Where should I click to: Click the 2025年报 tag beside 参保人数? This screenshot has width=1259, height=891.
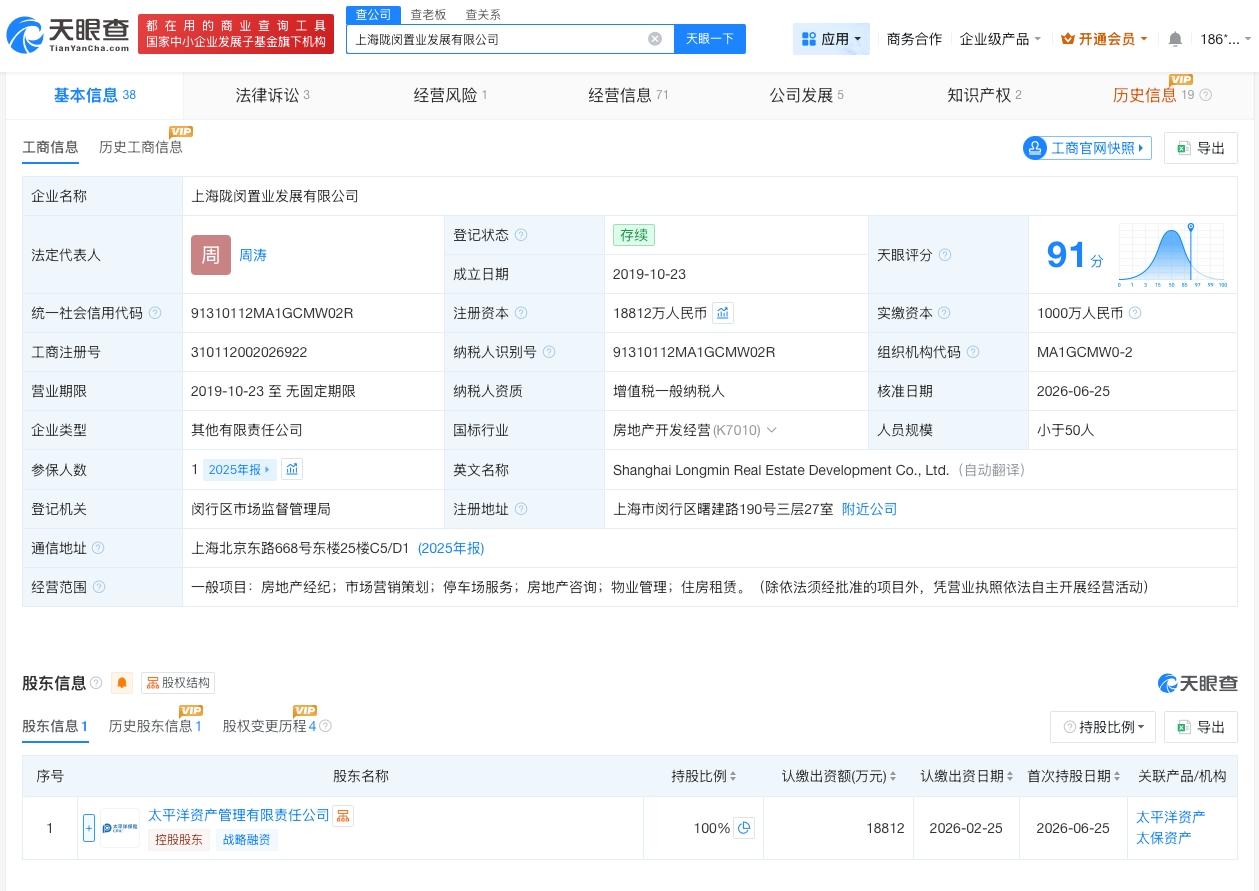point(238,469)
